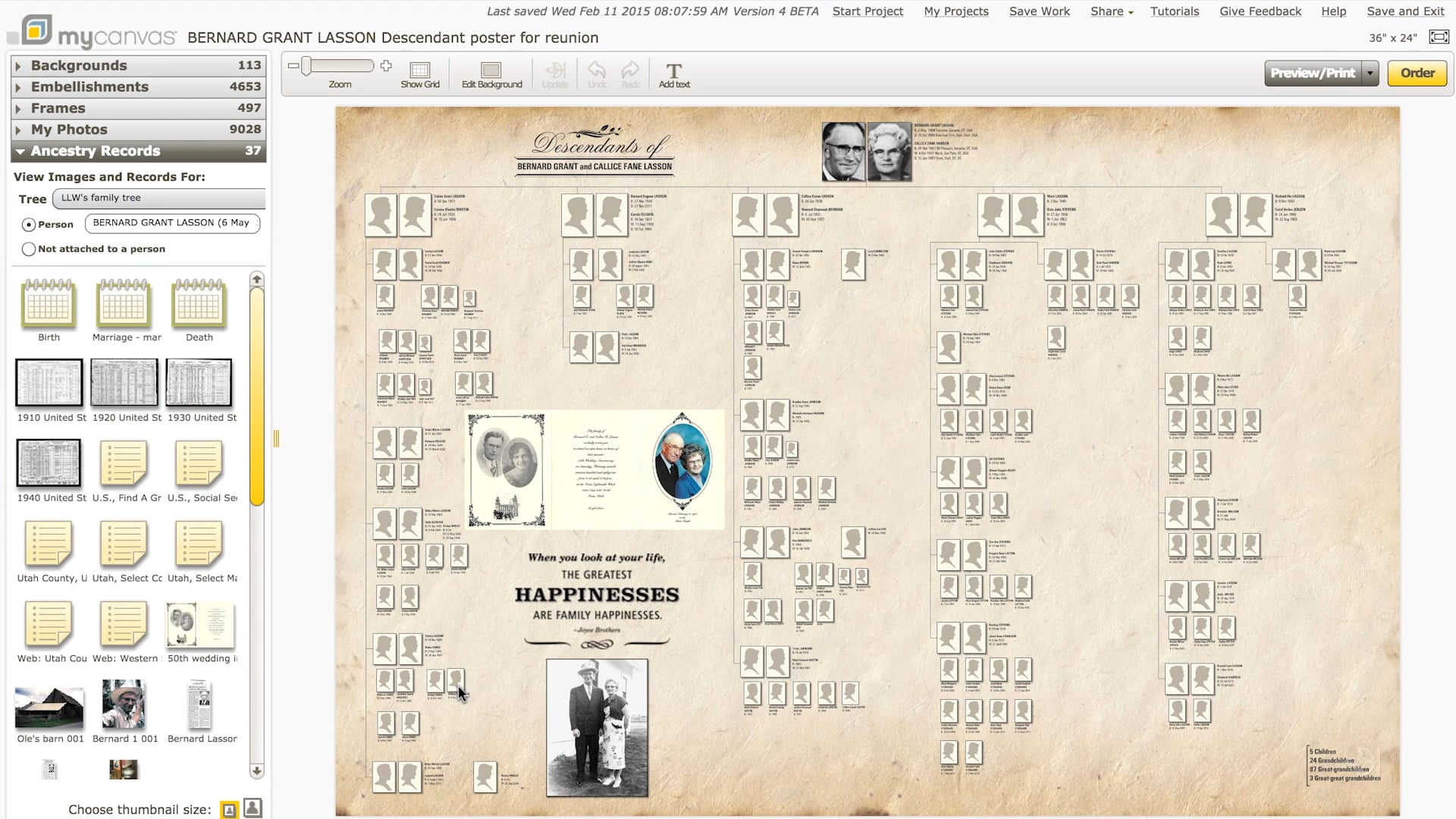Click Save and Exit
1456x819 pixels.
coord(1405,11)
